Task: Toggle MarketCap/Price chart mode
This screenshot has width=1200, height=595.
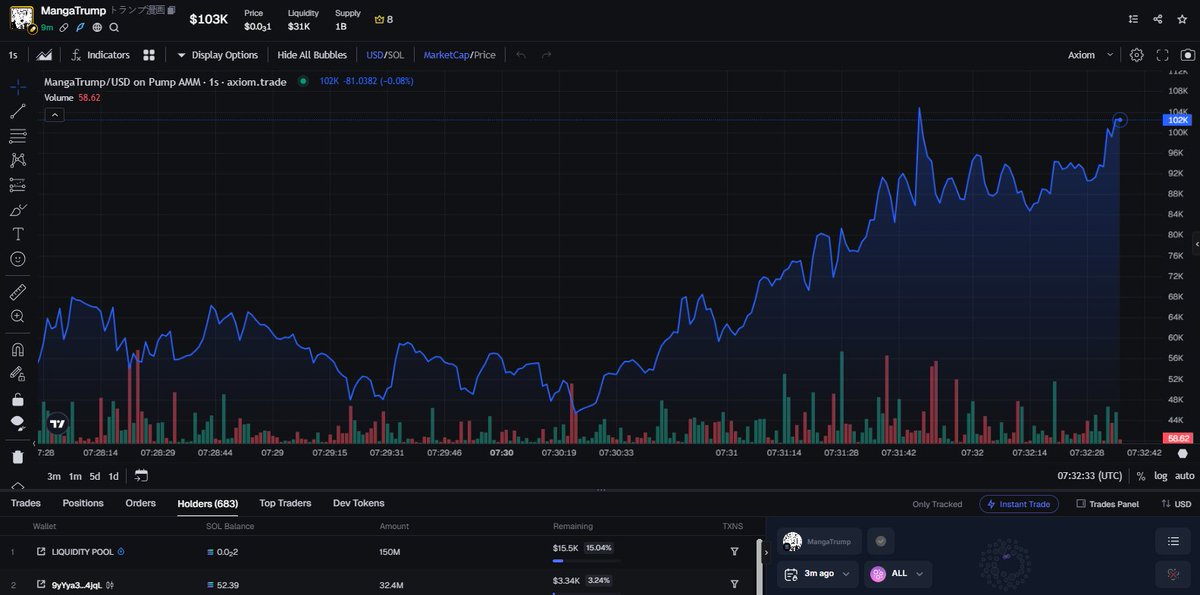Action: coord(459,55)
